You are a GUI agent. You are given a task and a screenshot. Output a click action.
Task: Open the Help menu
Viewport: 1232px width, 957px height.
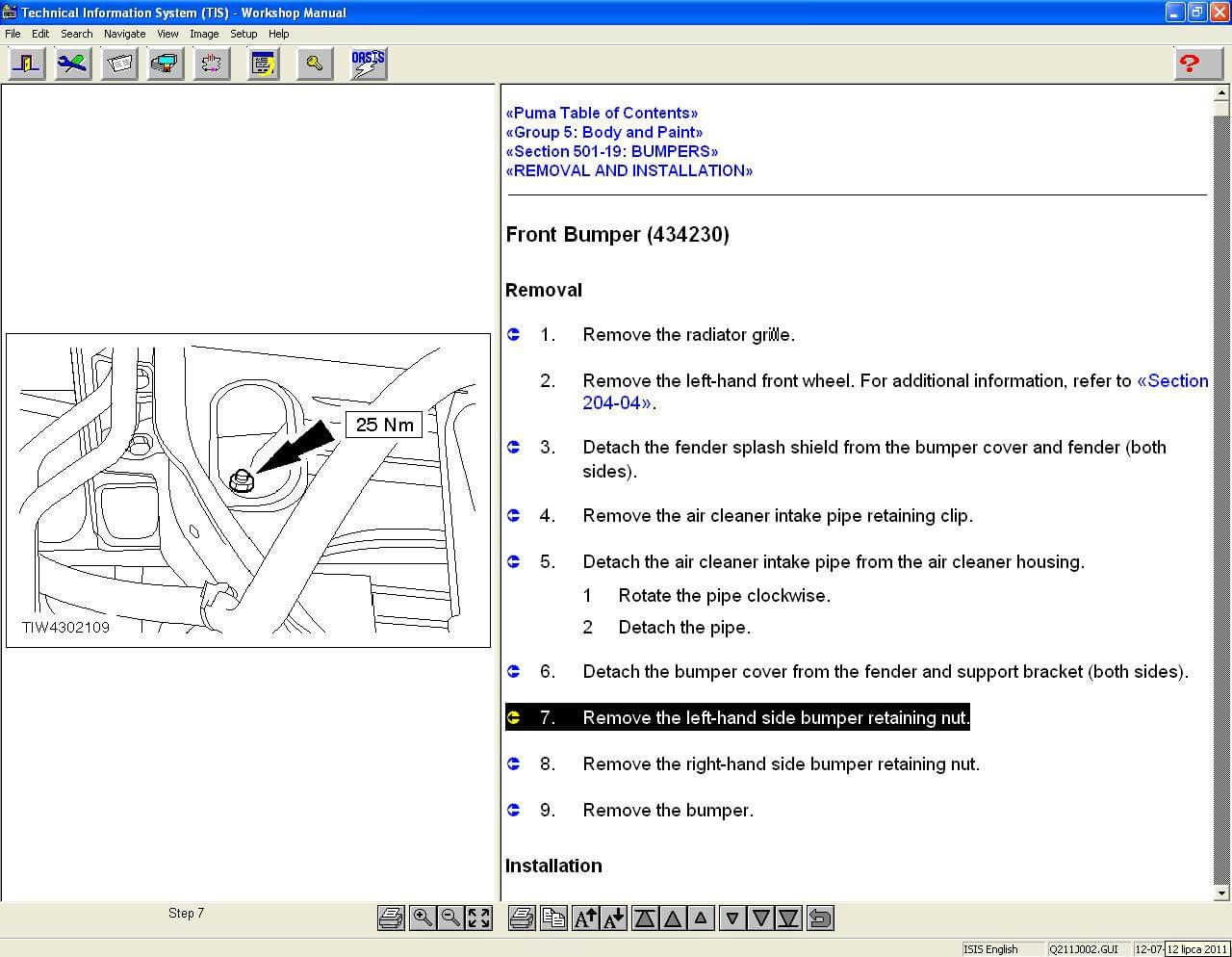tap(279, 34)
